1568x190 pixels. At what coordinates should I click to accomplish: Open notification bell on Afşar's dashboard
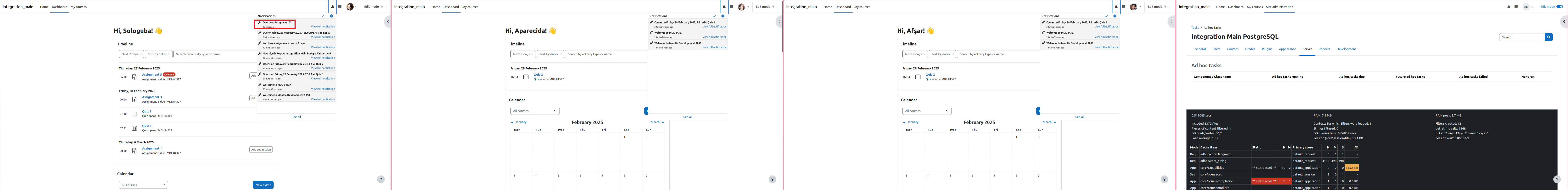pyautogui.click(x=1116, y=7)
